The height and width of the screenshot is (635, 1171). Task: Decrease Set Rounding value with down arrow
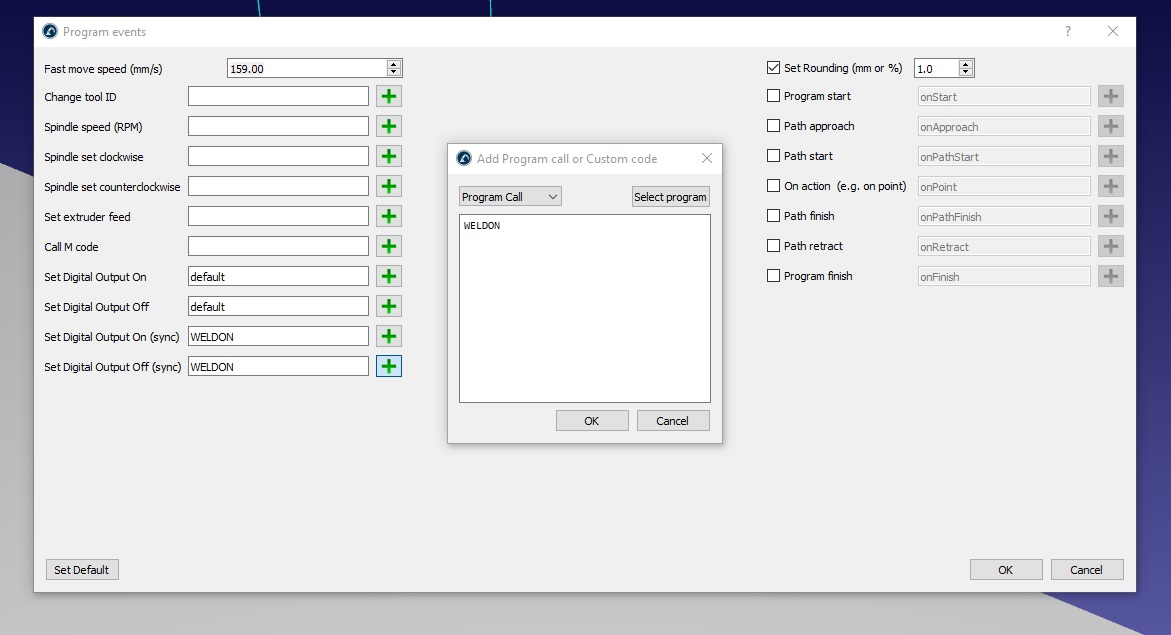[966, 72]
